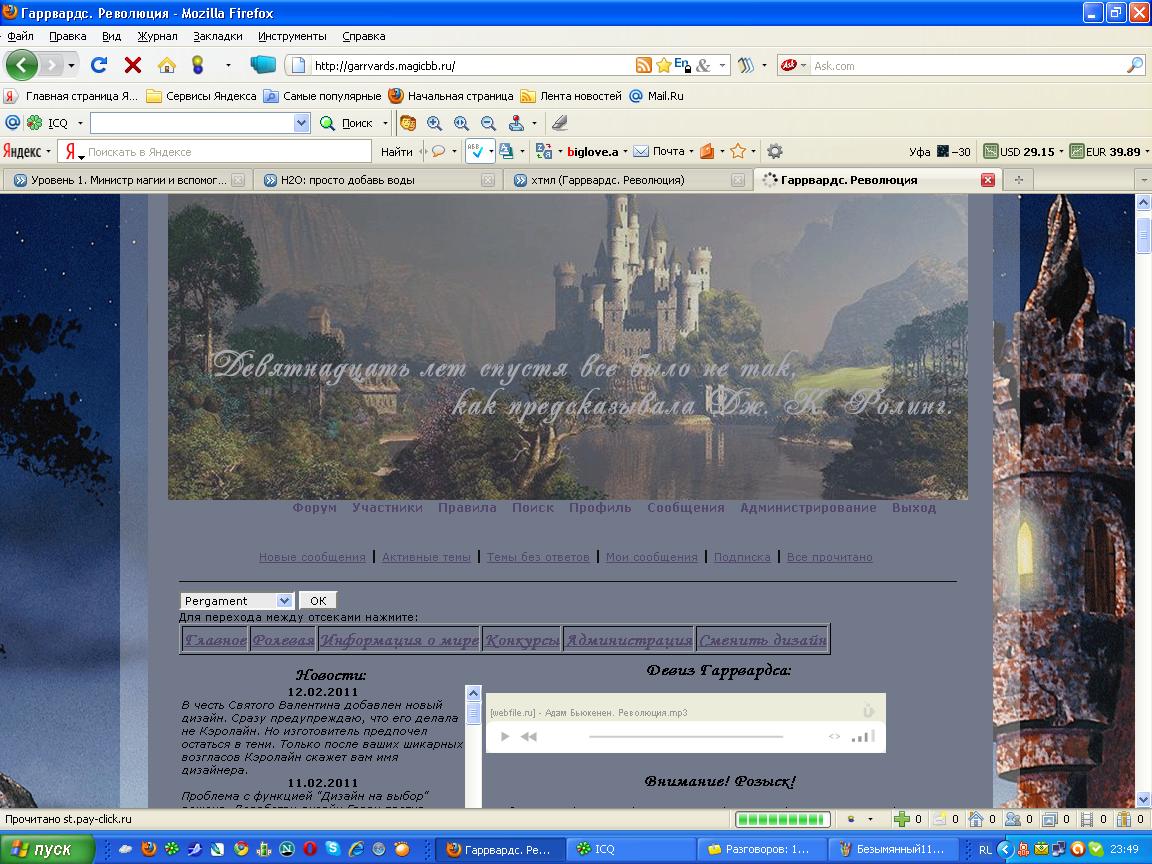Open the Журнал menu
Image resolution: width=1152 pixels, height=864 pixels.
(157, 36)
